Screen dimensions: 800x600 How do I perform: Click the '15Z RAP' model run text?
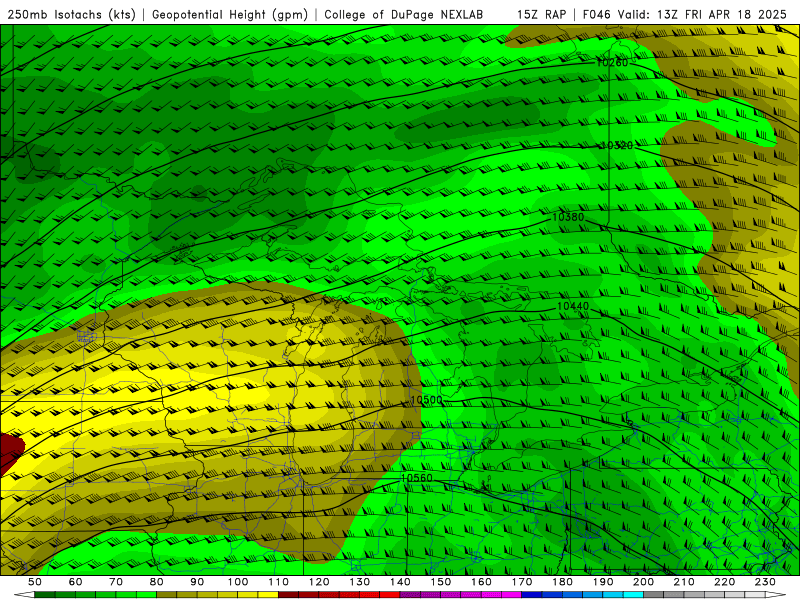541,15
